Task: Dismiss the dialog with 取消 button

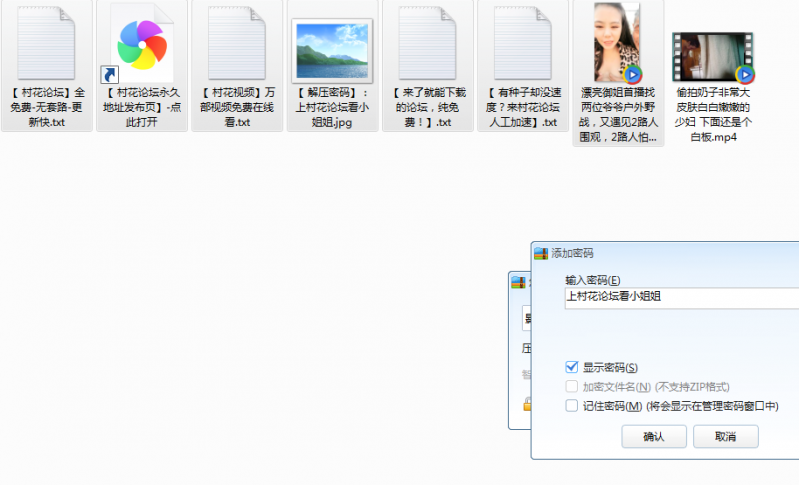Action: pyautogui.click(x=725, y=437)
